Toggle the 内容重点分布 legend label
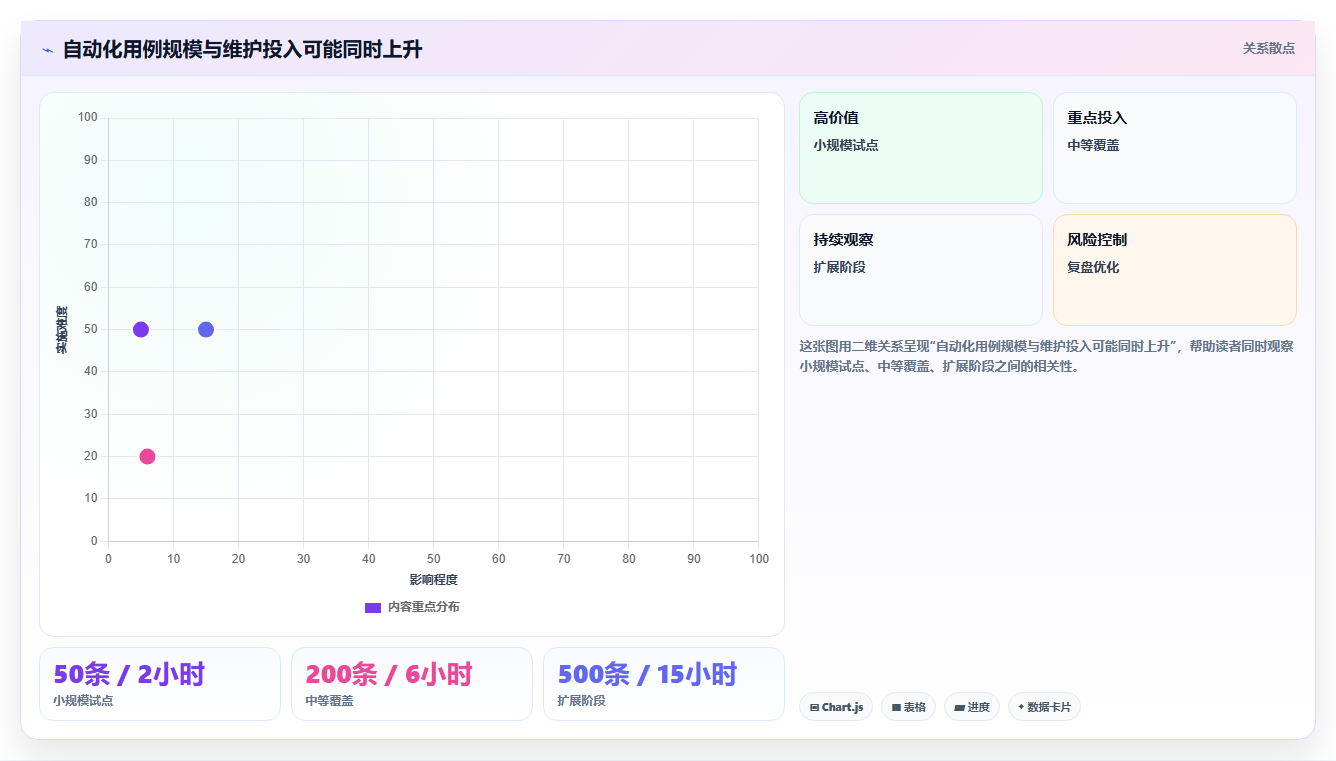This screenshot has width=1336, height=761. pyautogui.click(x=424, y=607)
